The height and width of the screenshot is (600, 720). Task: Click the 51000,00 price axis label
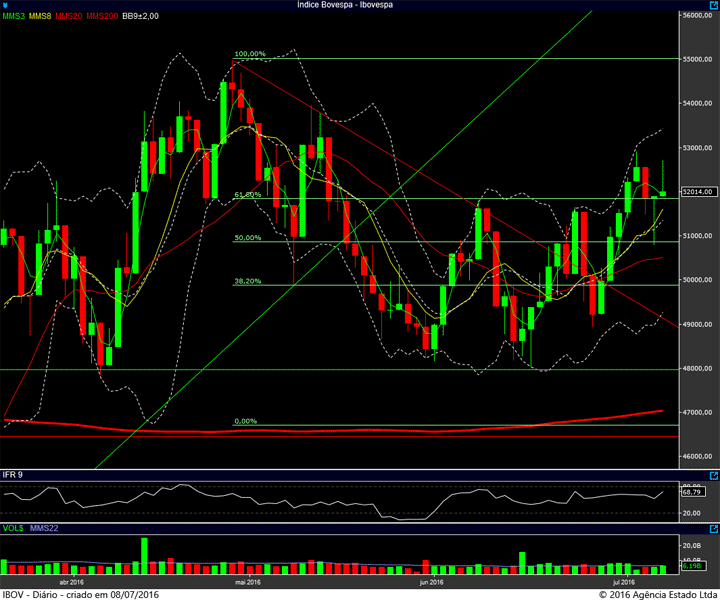(x=697, y=236)
